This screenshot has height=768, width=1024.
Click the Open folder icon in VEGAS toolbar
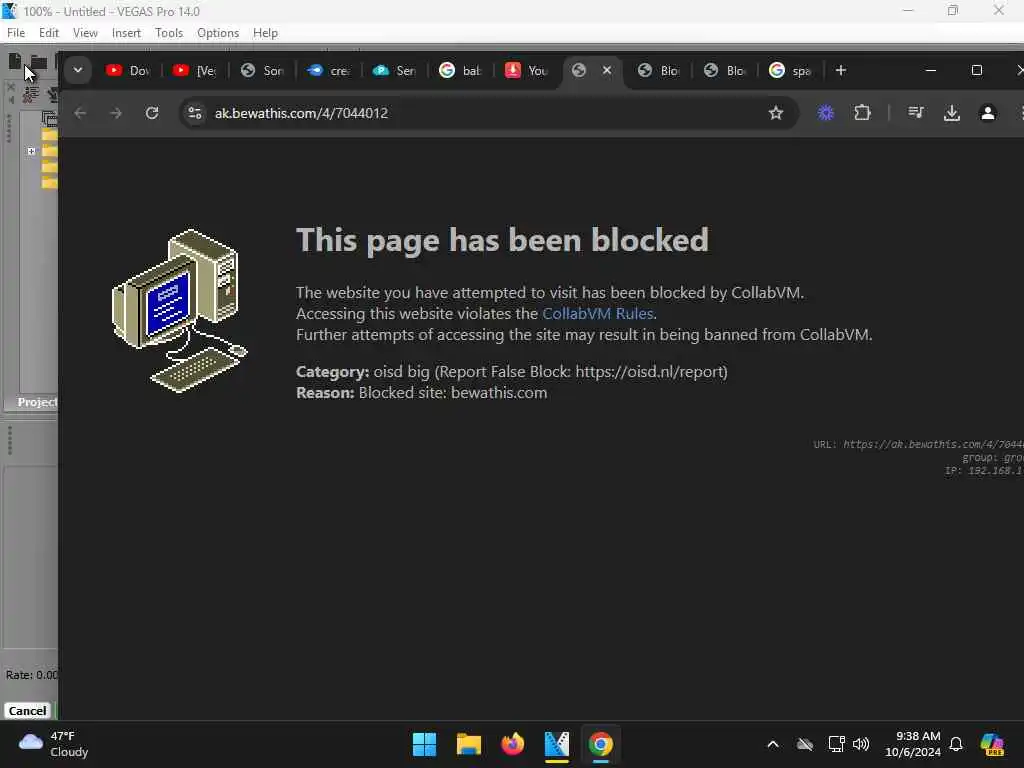coord(39,63)
